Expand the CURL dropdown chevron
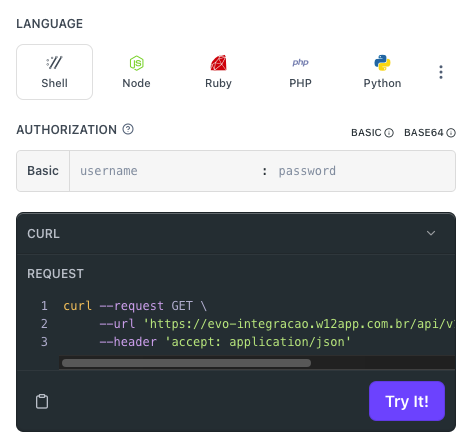The image size is (468, 440). tap(431, 233)
